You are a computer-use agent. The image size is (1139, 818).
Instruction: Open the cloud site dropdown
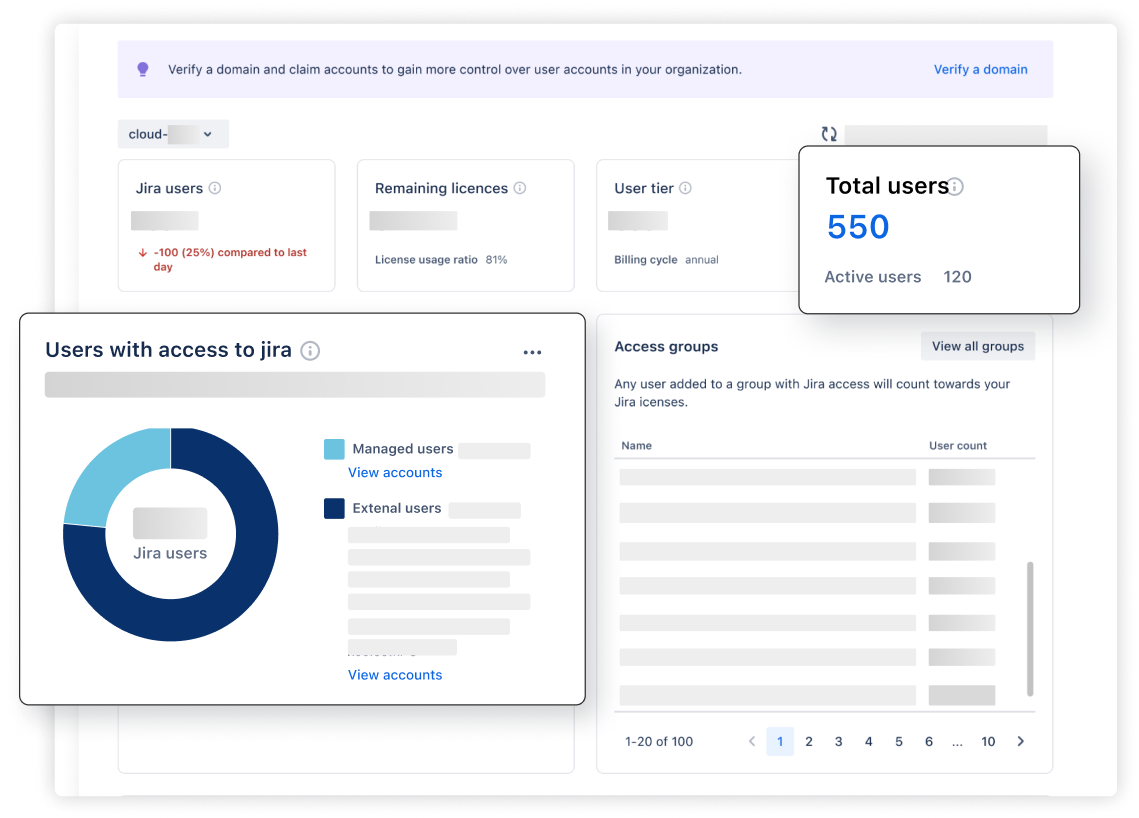tap(173, 134)
